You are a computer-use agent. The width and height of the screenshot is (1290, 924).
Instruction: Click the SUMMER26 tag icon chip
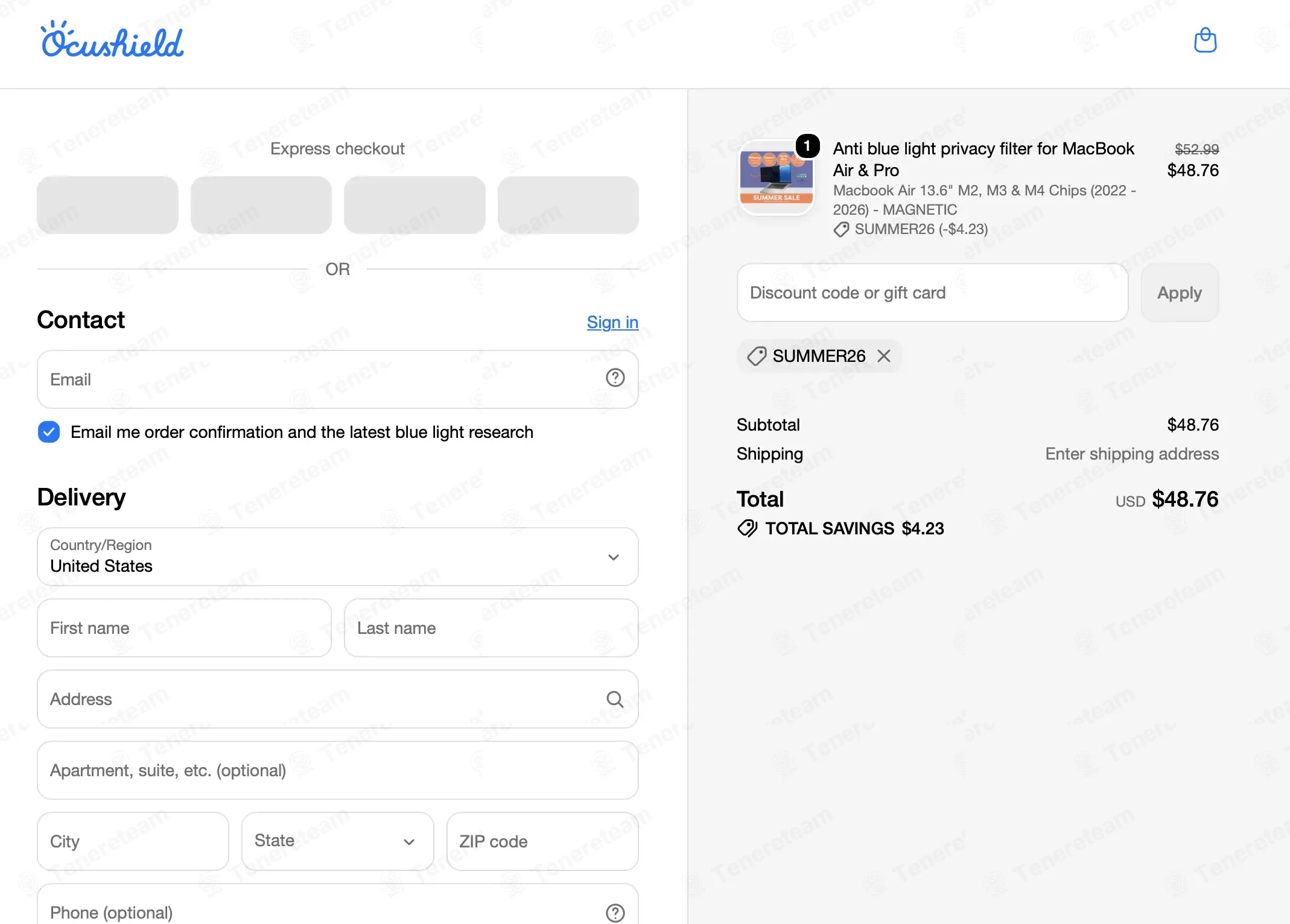[757, 356]
